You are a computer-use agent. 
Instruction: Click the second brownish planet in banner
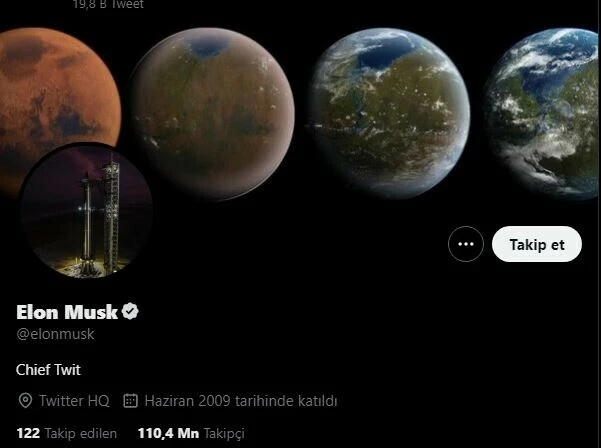pyautogui.click(x=213, y=113)
